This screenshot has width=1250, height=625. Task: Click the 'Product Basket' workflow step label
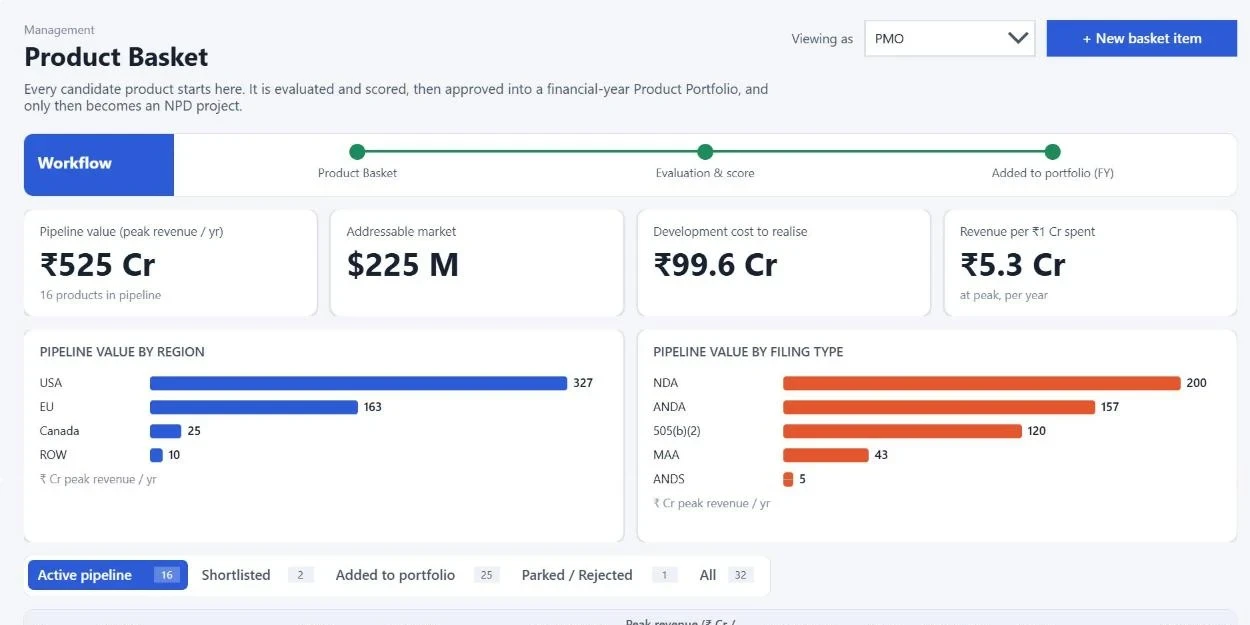(x=357, y=173)
